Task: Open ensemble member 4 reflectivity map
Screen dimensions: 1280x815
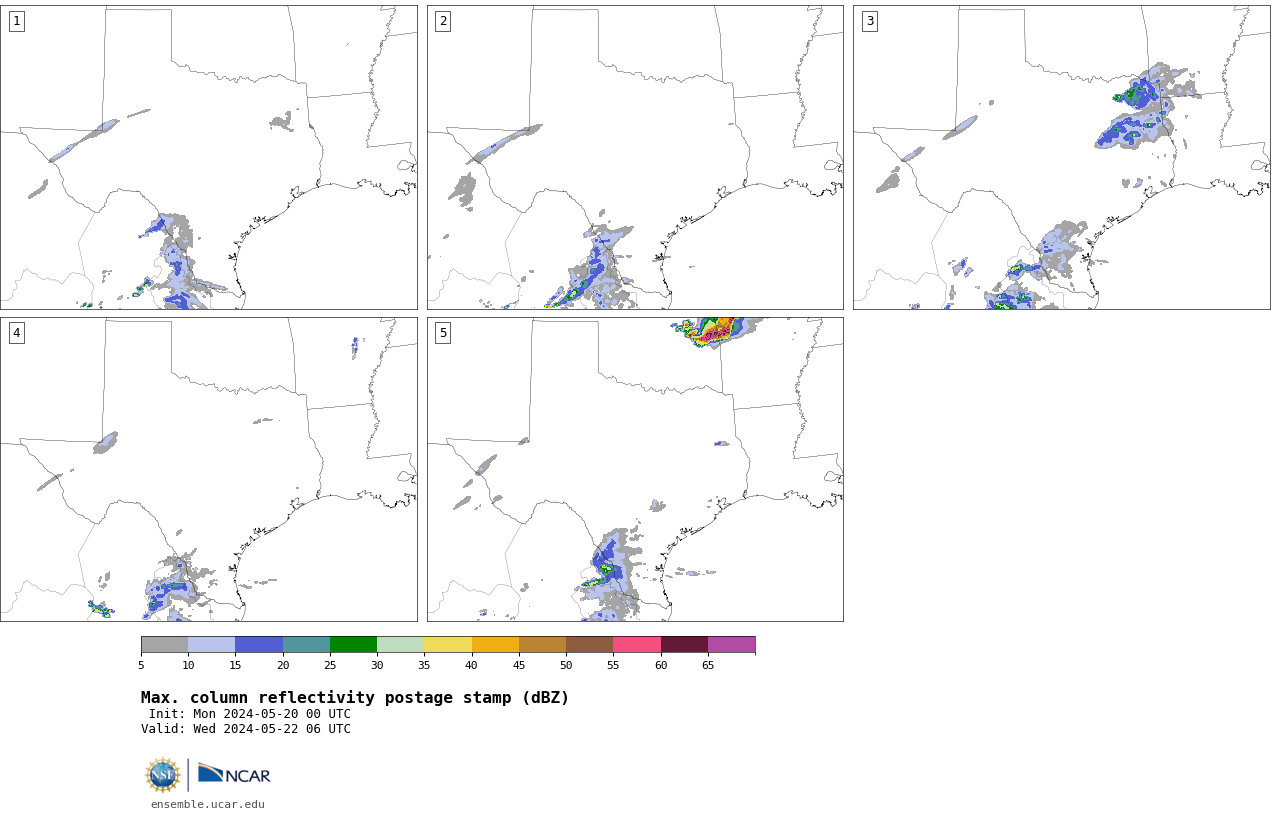Action: [x=209, y=469]
